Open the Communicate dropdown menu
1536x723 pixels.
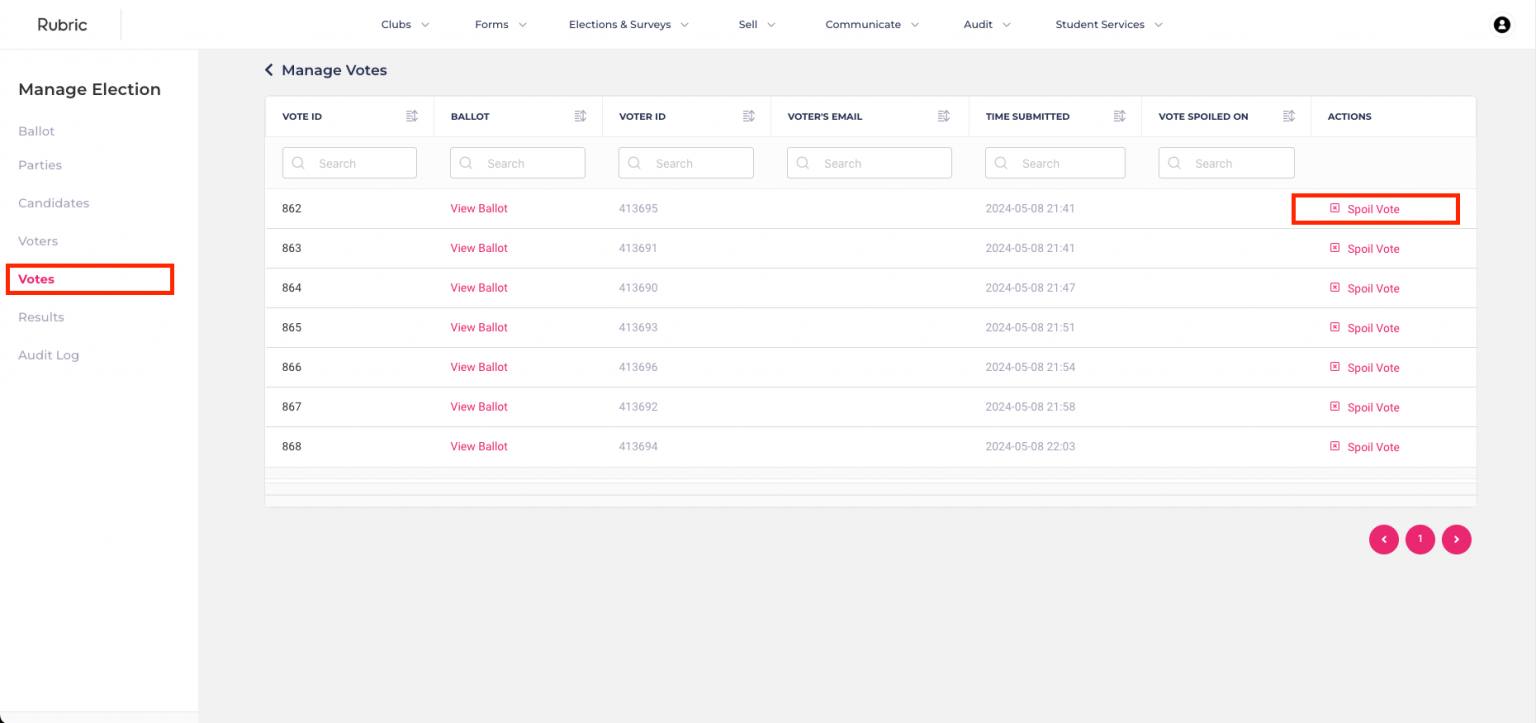coord(872,25)
